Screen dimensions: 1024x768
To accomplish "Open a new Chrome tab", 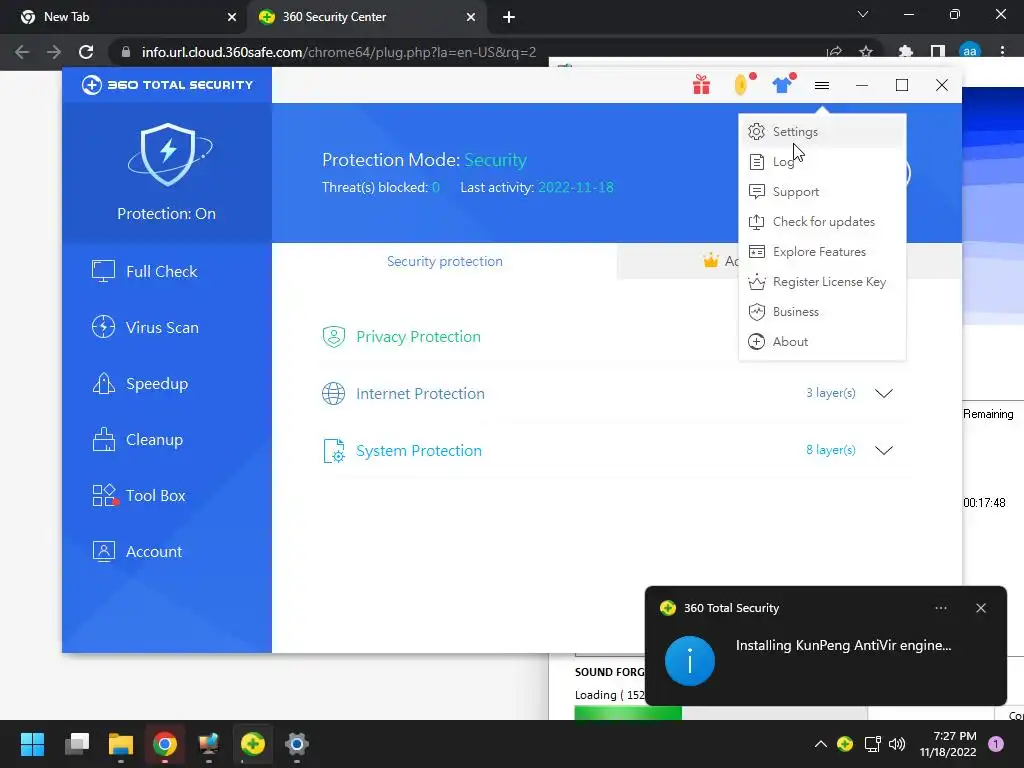I will pyautogui.click(x=509, y=17).
